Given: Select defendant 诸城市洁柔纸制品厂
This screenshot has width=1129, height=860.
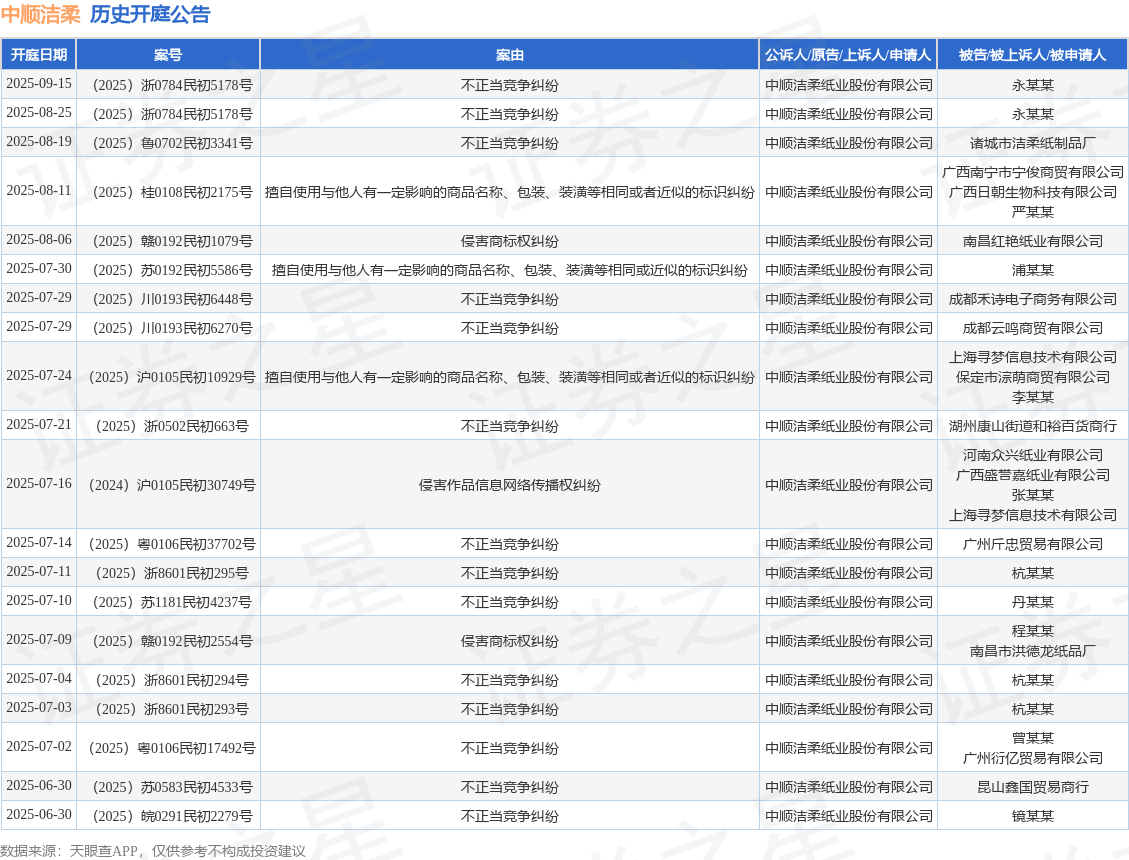Looking at the screenshot, I should tap(1033, 143).
